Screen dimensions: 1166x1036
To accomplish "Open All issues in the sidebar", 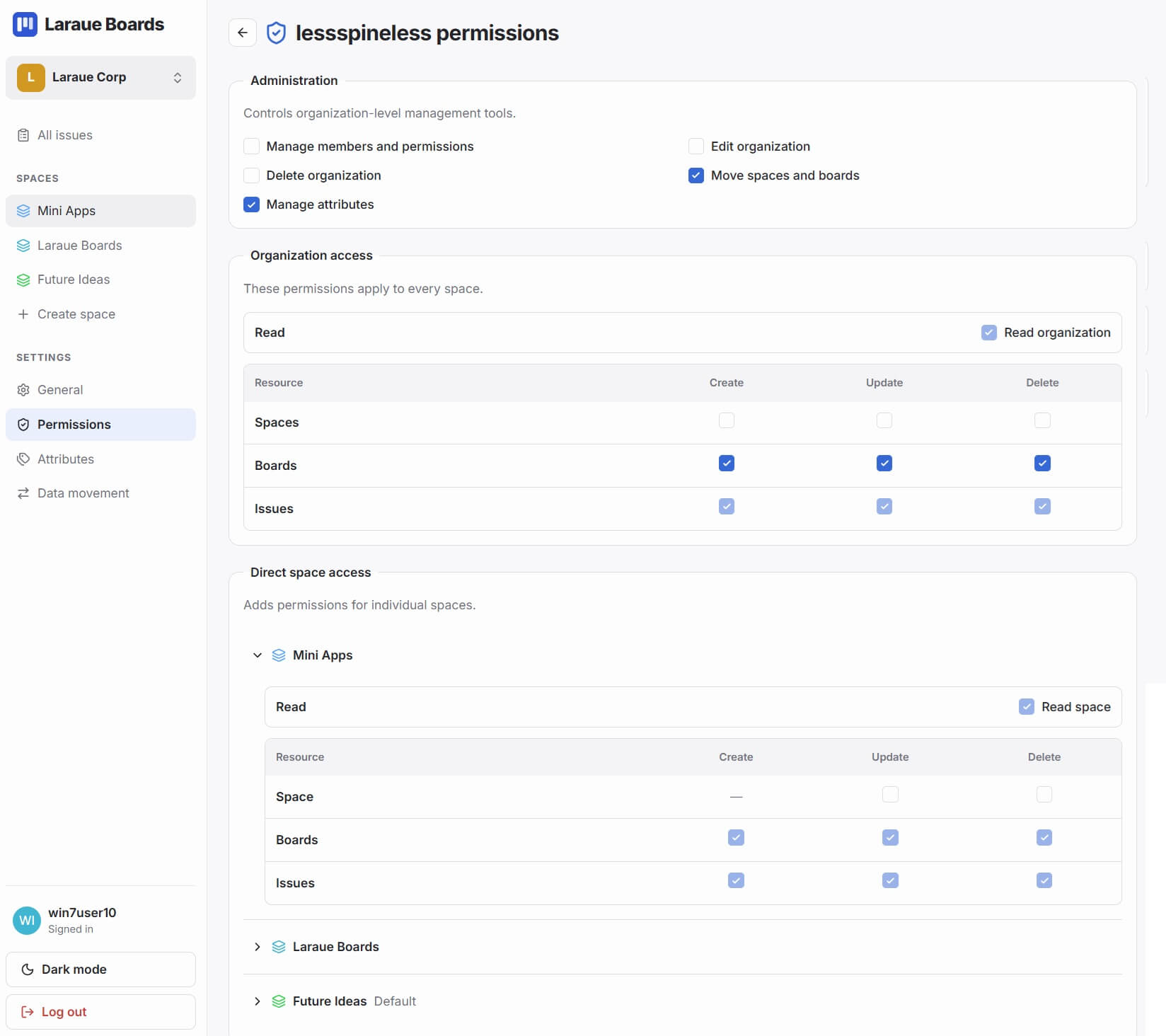I will 100,135.
